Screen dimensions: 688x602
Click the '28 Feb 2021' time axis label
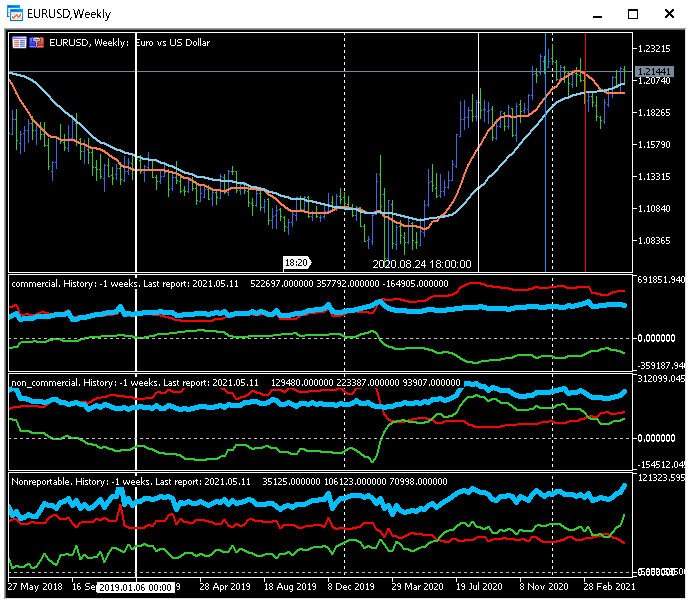tap(609, 587)
